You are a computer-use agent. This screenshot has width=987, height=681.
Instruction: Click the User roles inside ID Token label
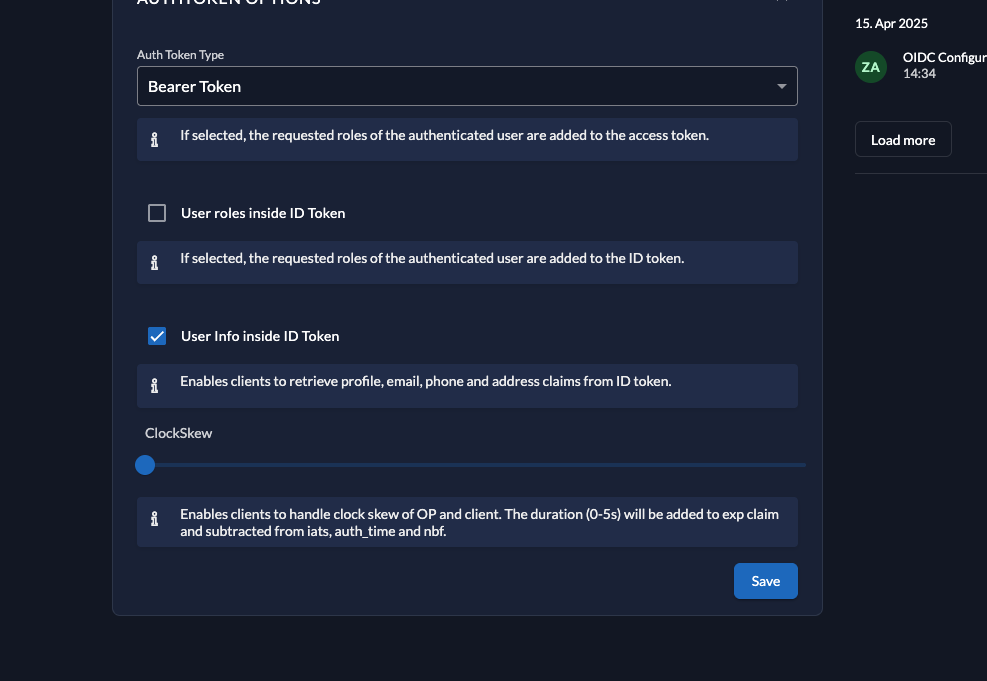263,213
